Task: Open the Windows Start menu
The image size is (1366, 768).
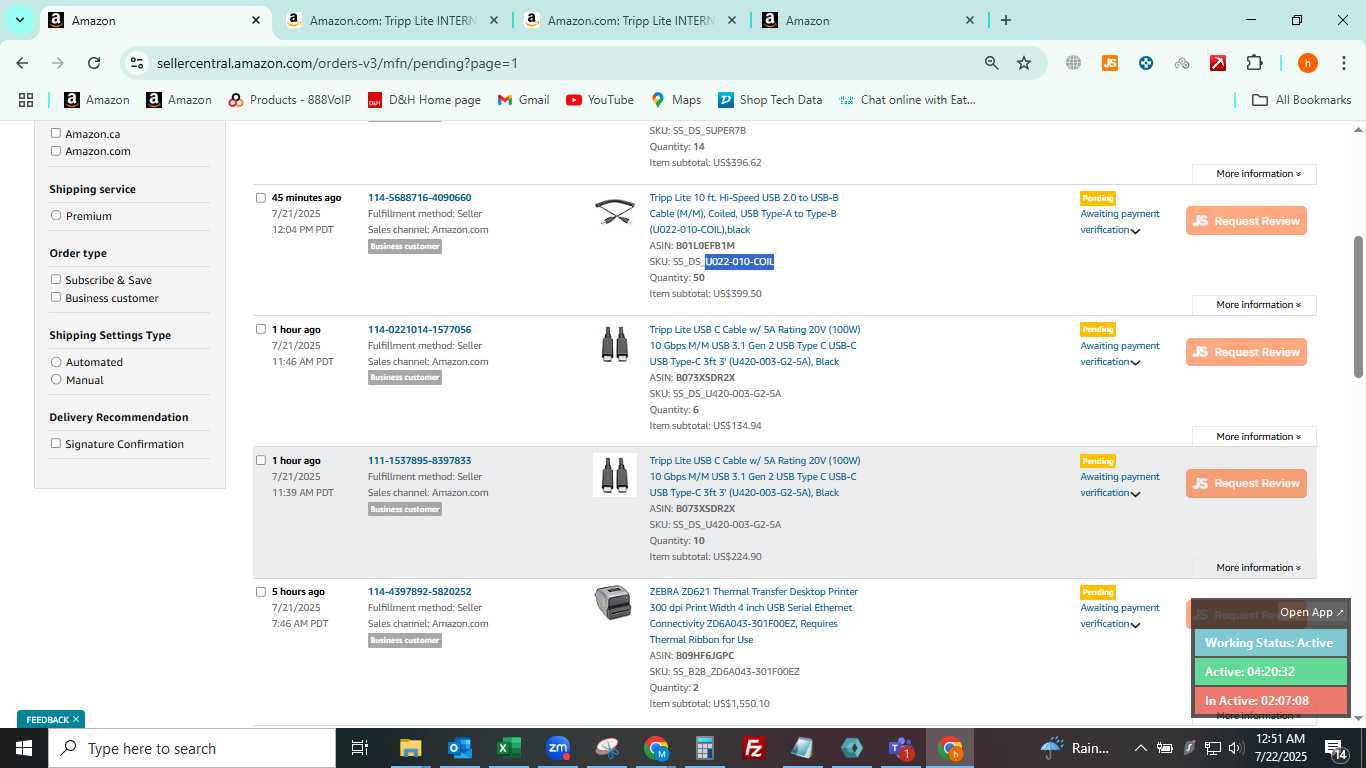Action: (24, 748)
